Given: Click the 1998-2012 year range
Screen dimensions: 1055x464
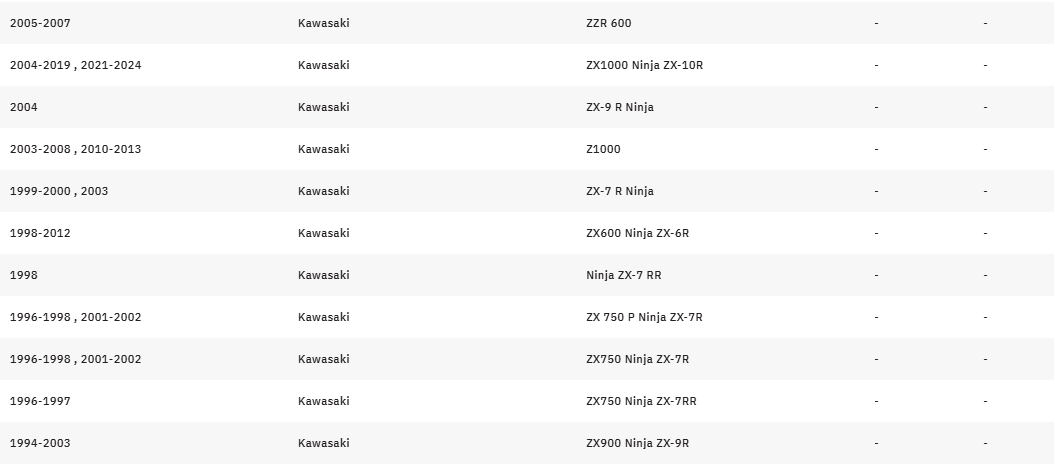Looking at the screenshot, I should (x=40, y=233).
